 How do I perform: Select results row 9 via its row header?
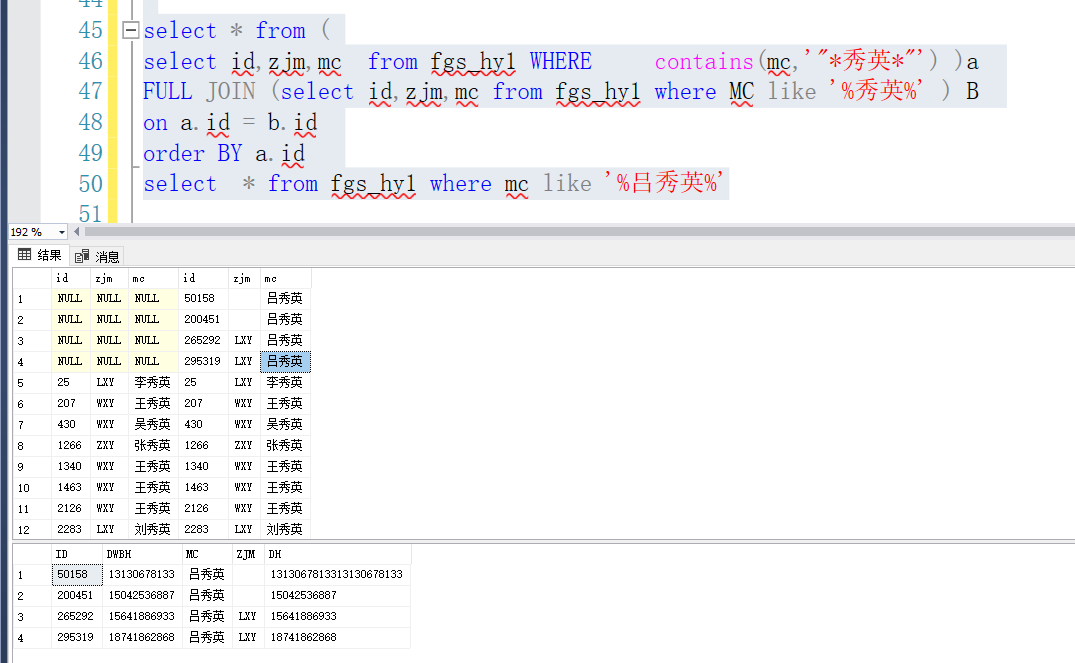pos(32,466)
